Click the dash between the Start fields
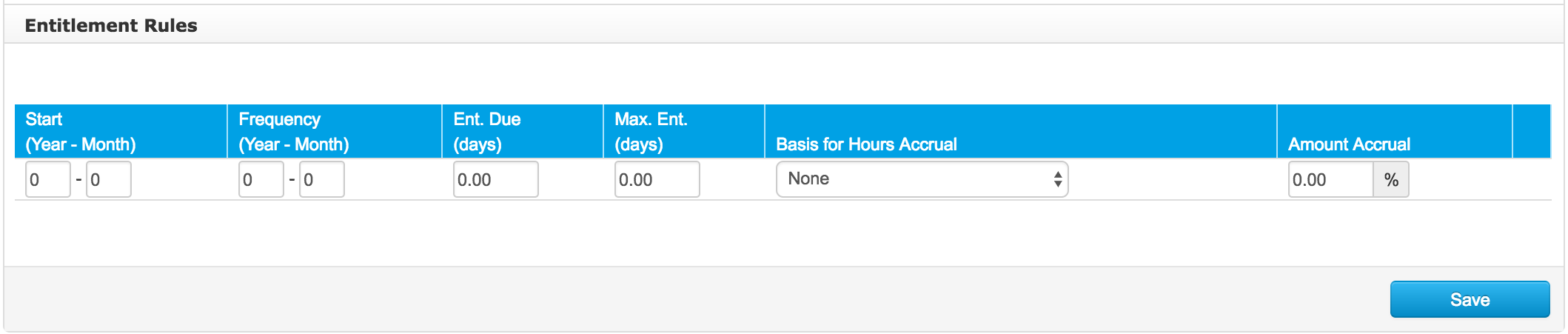Image resolution: width=1568 pixels, height=334 pixels. coord(78,179)
